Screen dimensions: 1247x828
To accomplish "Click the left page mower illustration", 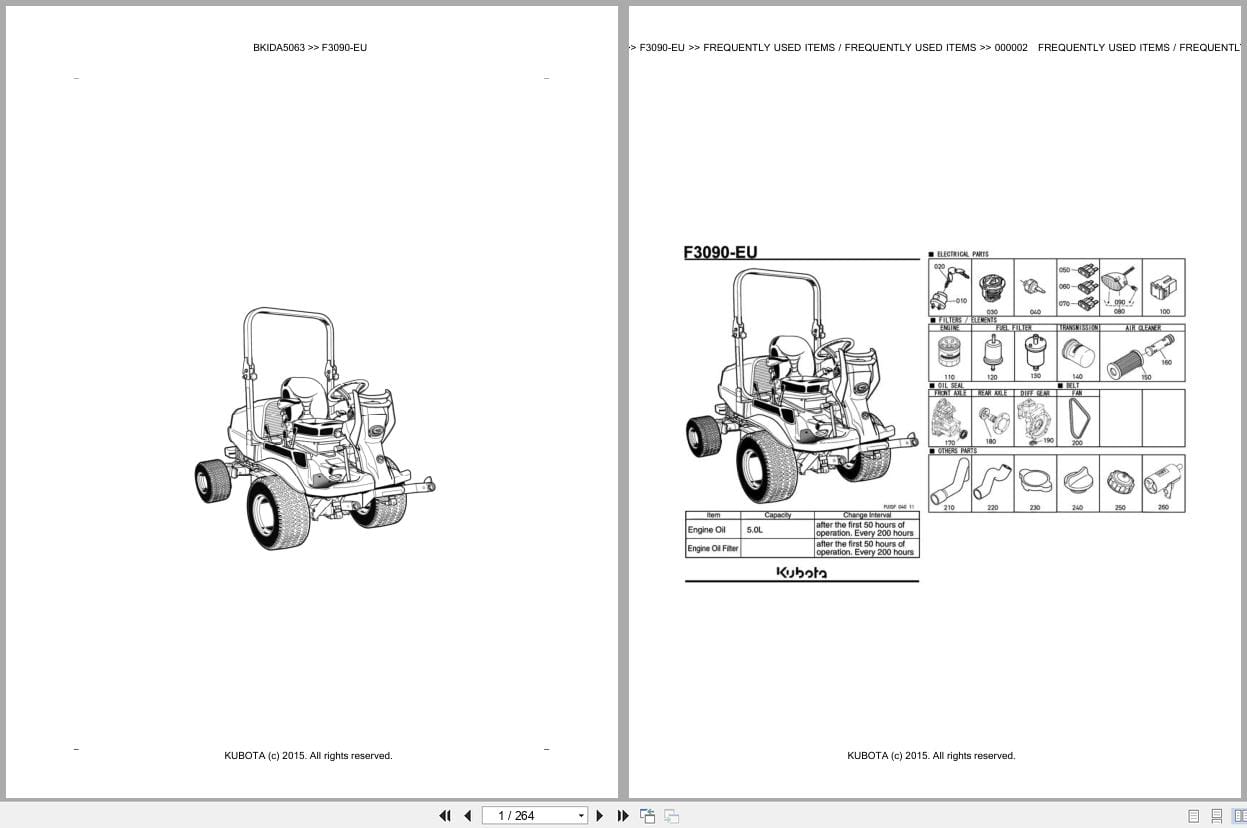I will click(314, 428).
